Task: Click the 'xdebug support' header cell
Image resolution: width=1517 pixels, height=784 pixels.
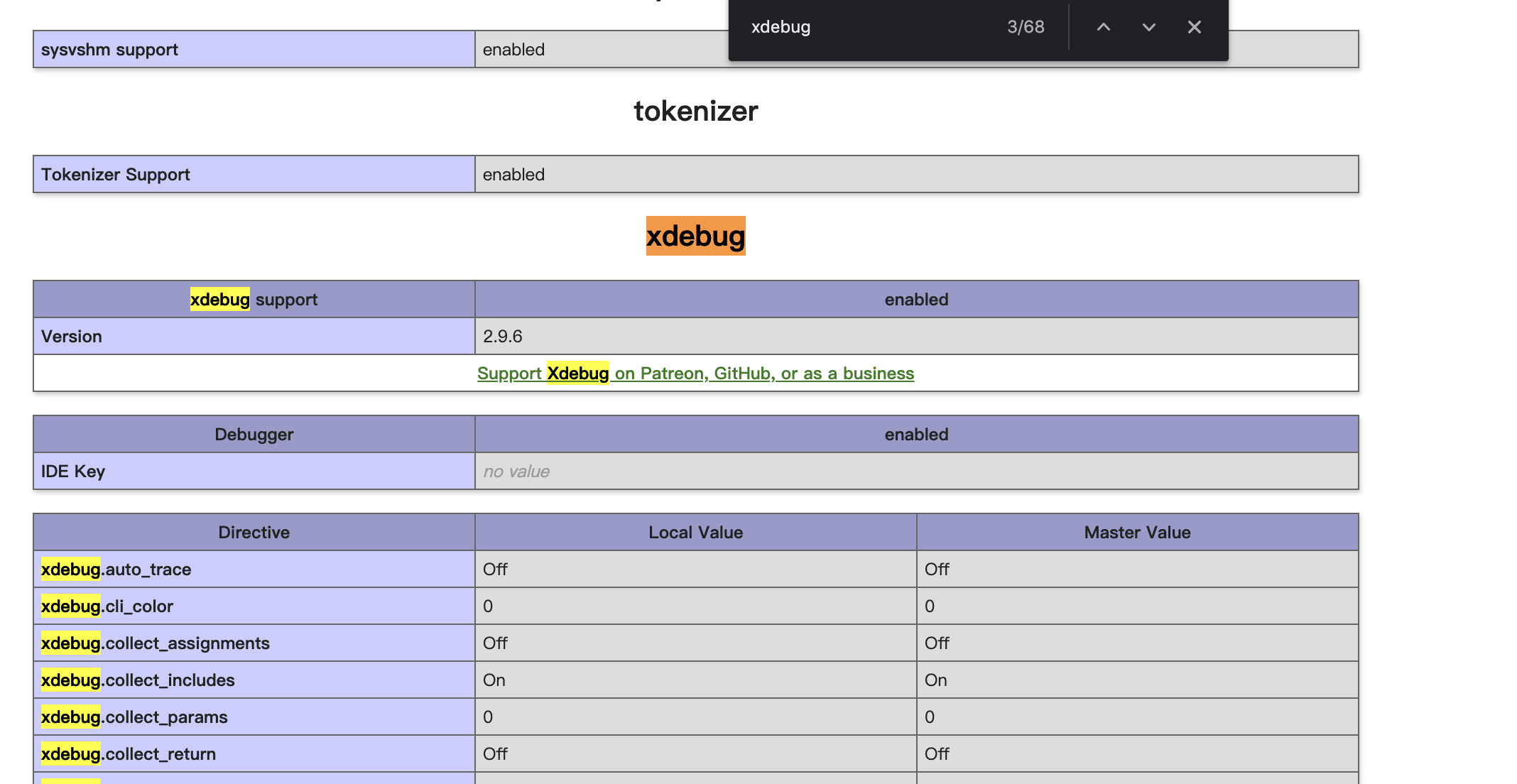Action: (254, 300)
